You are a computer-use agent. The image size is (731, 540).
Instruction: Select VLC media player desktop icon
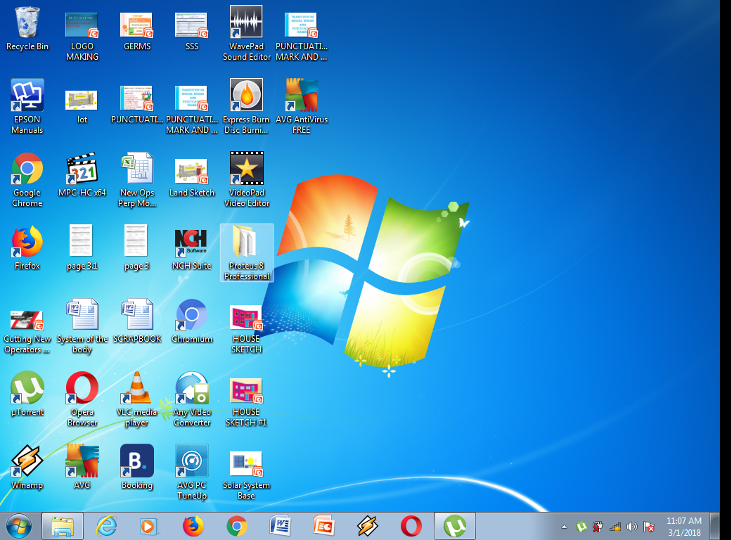(x=137, y=389)
